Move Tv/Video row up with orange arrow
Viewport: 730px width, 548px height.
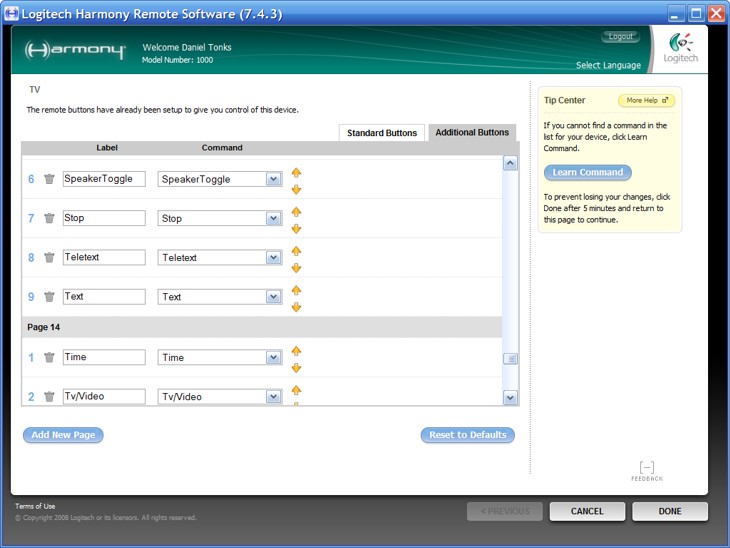pos(296,390)
